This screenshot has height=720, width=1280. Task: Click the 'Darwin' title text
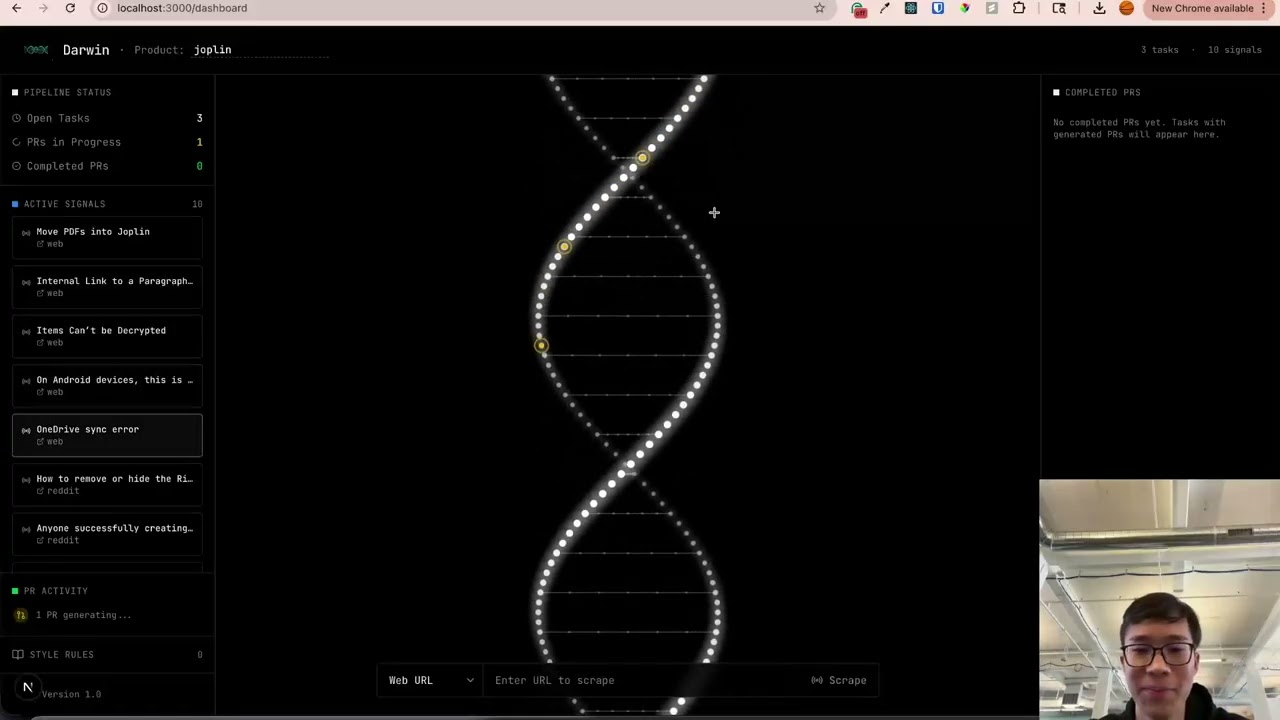click(x=86, y=50)
